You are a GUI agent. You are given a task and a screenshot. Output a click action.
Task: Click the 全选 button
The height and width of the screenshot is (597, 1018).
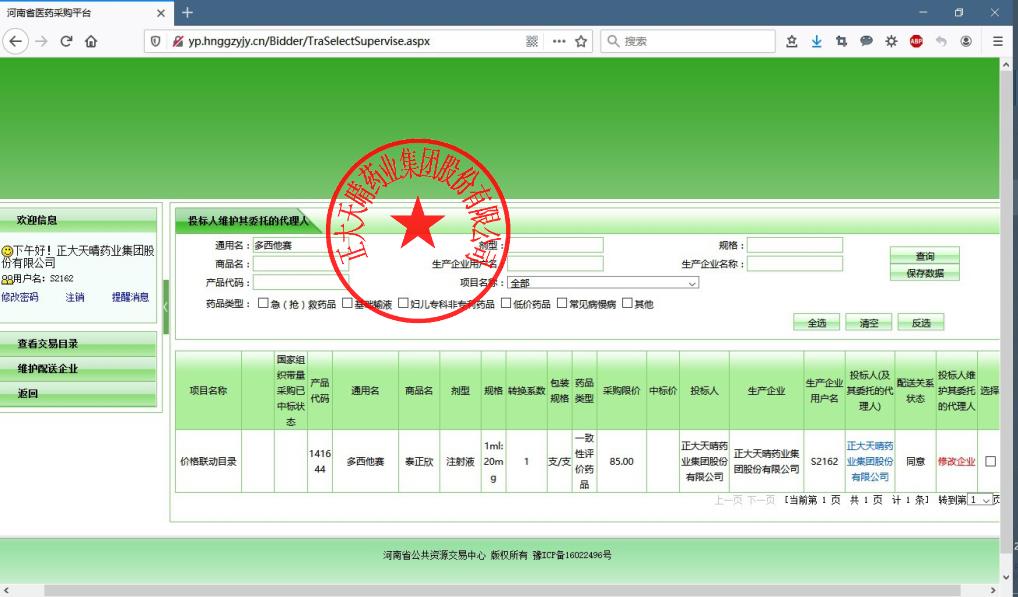coord(817,323)
